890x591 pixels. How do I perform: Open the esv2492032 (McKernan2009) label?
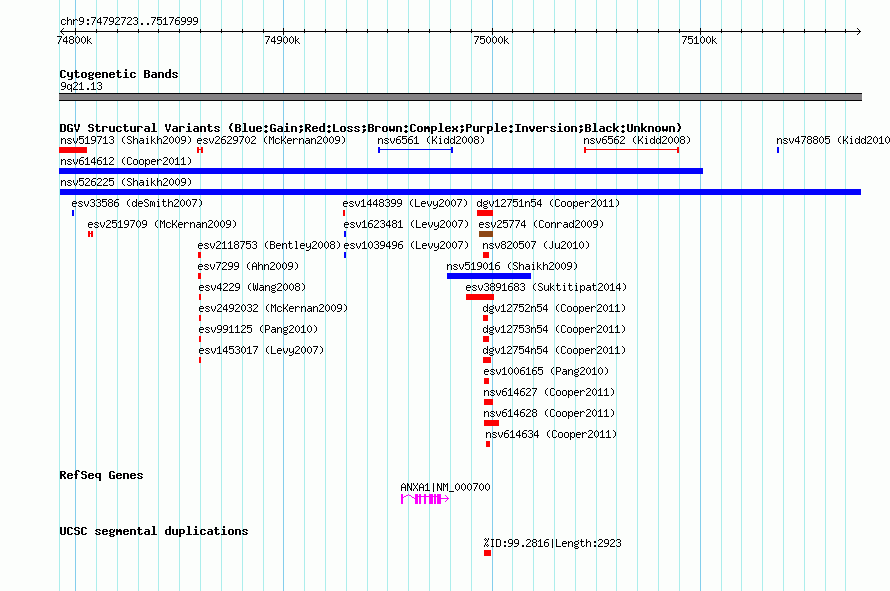273,308
